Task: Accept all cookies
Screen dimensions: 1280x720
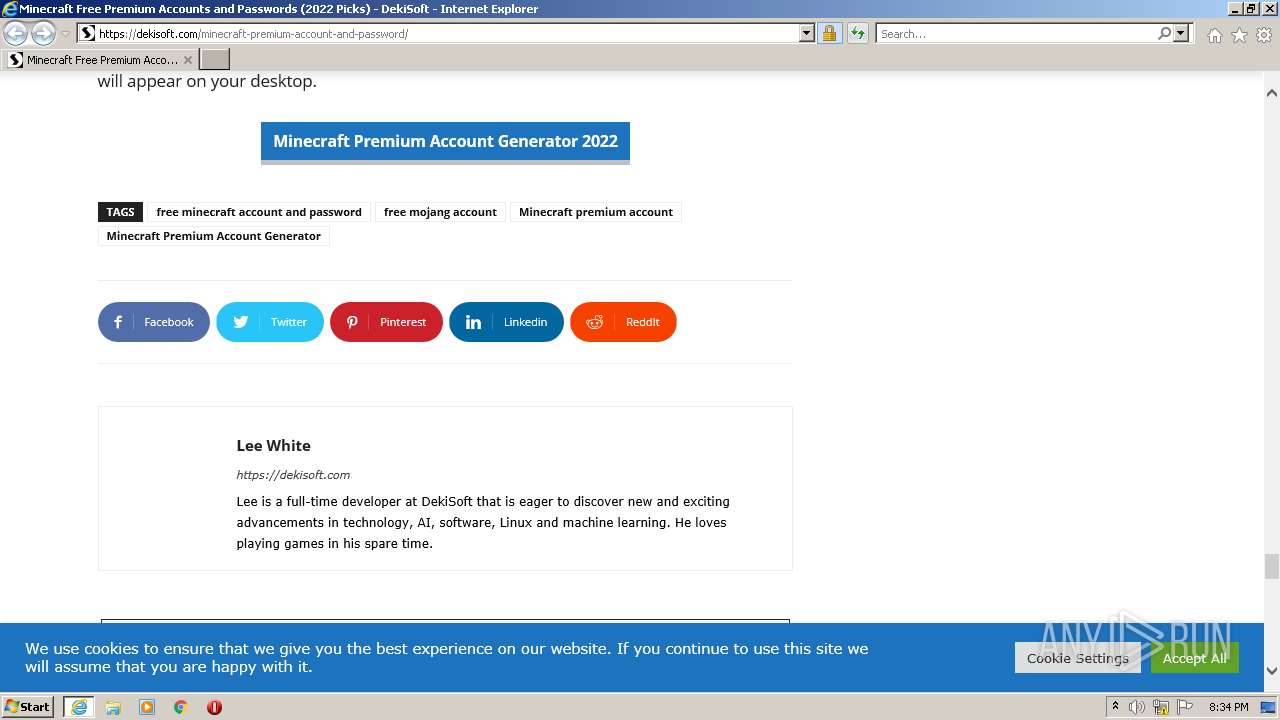Action: 1195,658
